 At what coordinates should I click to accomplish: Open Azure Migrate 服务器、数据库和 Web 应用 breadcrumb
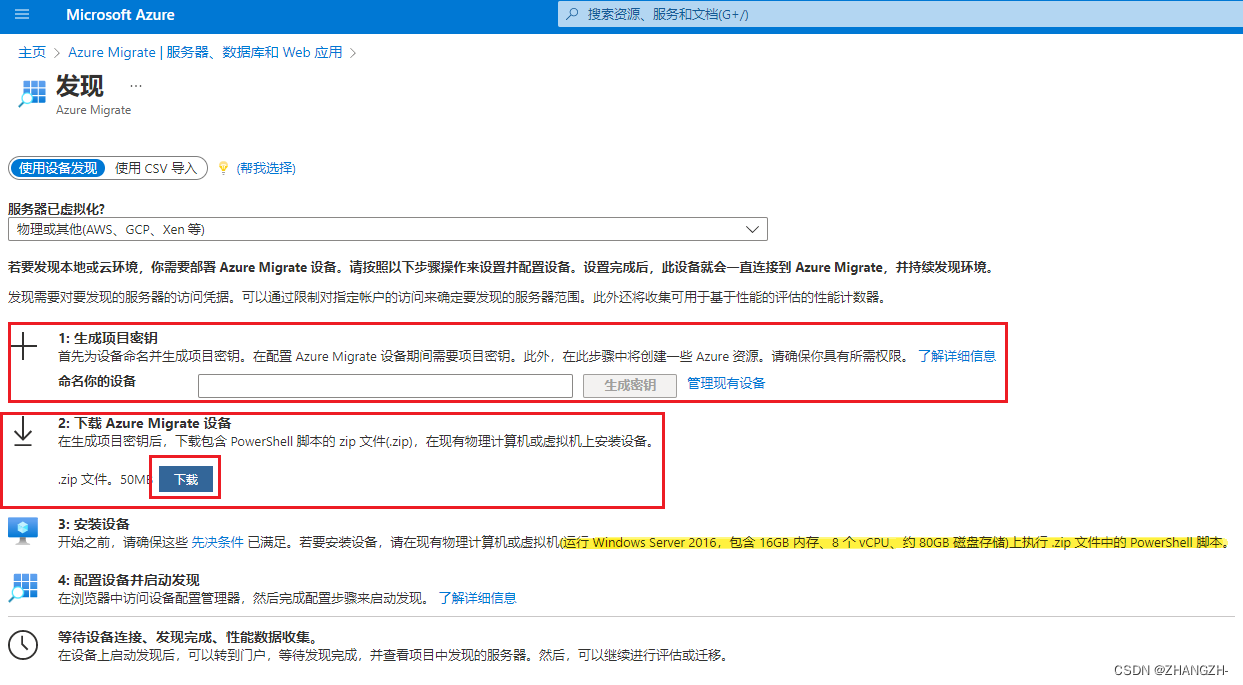(205, 52)
